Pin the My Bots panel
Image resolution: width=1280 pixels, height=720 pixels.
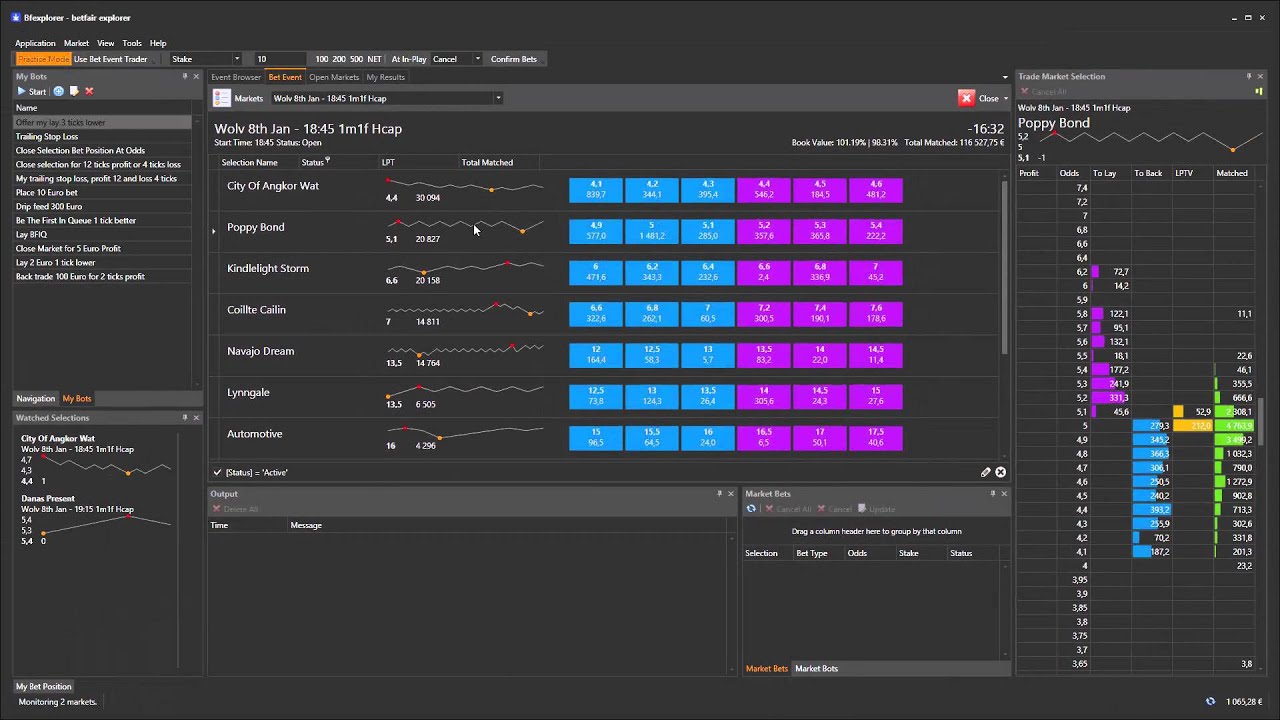point(185,77)
